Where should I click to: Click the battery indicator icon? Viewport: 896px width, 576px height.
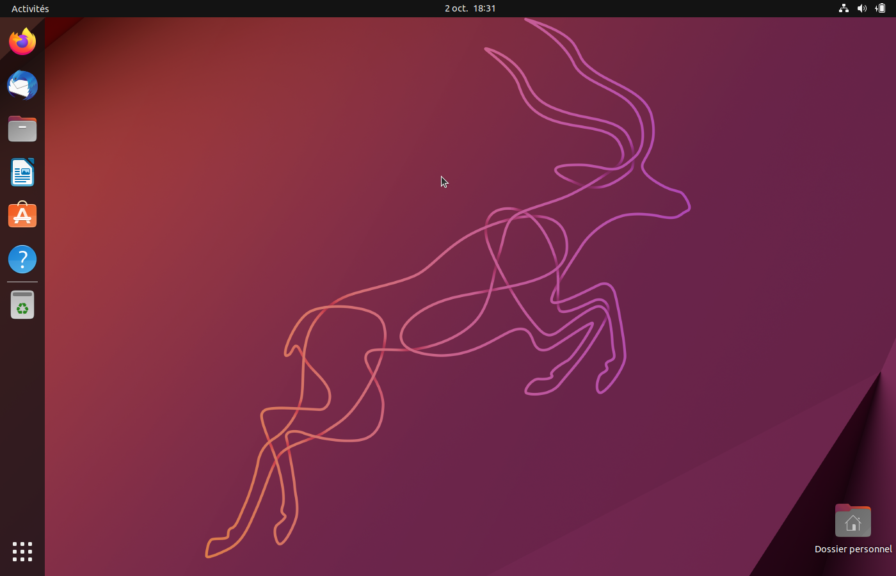[x=880, y=8]
